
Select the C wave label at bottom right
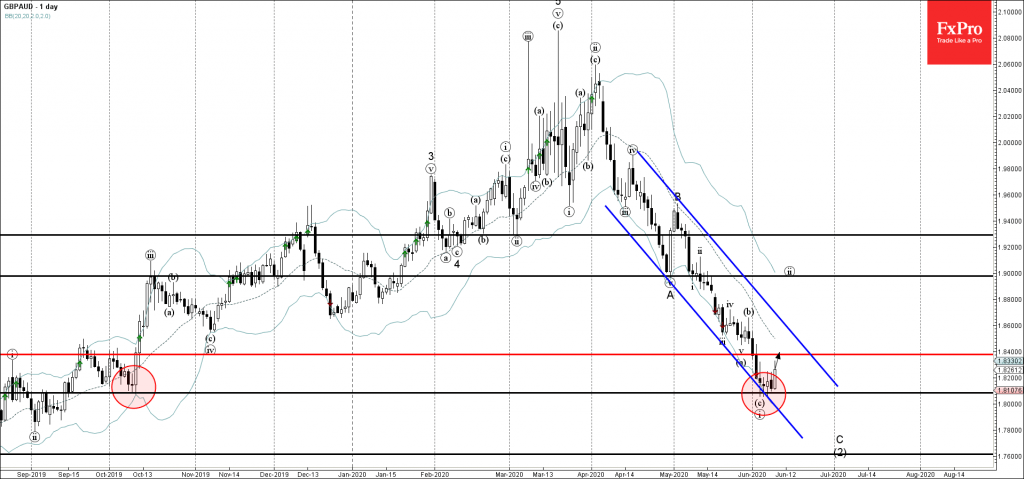click(839, 439)
